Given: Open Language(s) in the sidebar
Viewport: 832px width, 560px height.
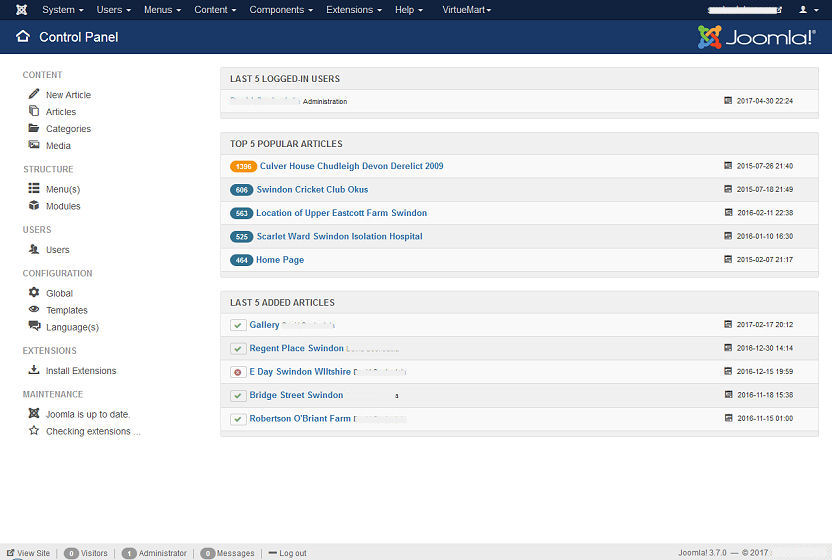Looking at the screenshot, I should pos(72,327).
